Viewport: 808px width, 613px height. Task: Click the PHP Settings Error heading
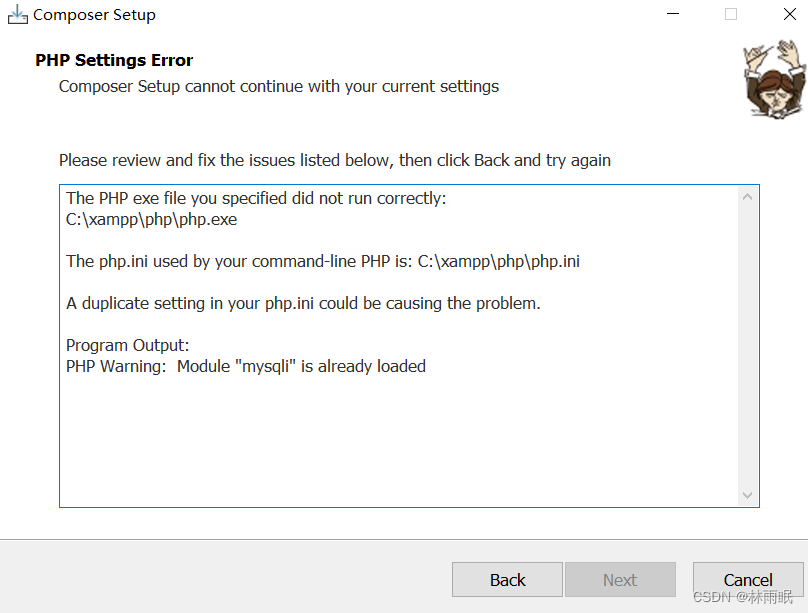[113, 60]
